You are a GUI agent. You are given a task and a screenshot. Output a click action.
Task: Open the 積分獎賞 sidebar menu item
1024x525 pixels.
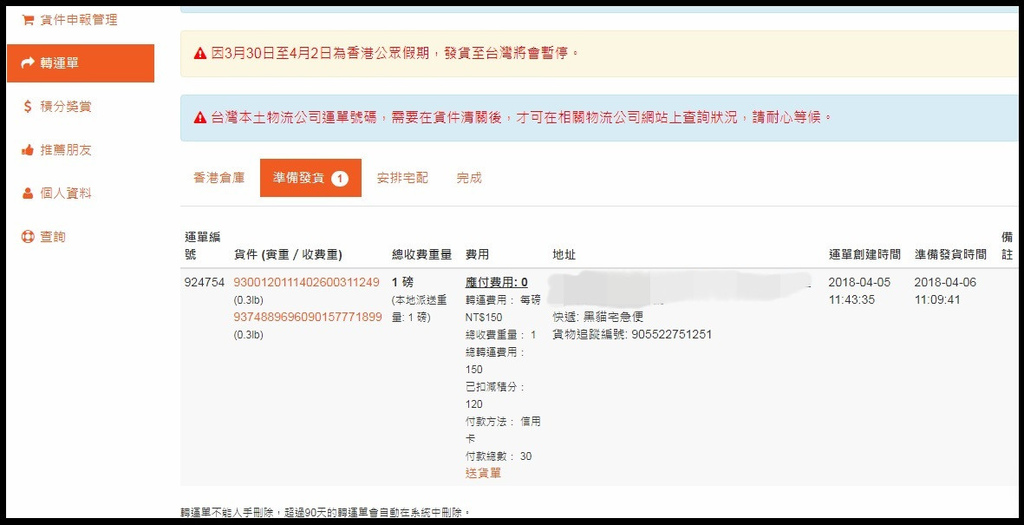pos(66,106)
